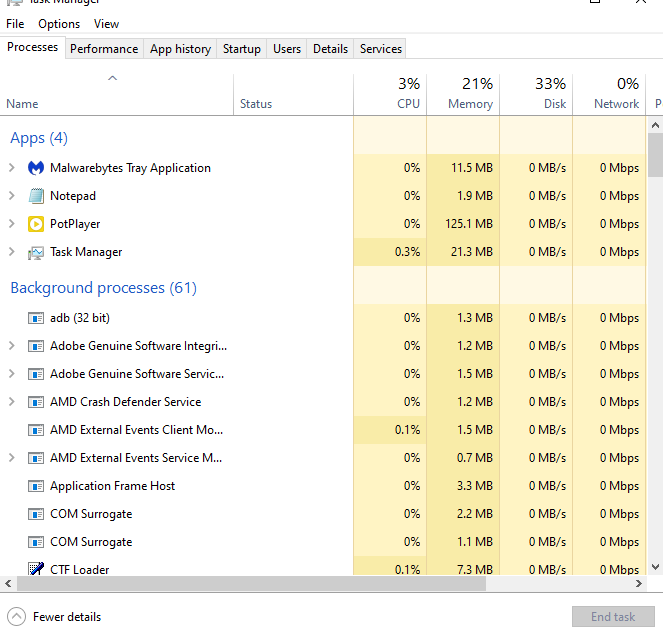Expand the PotPlayer process group
The width and height of the screenshot is (663, 640).
coord(12,224)
